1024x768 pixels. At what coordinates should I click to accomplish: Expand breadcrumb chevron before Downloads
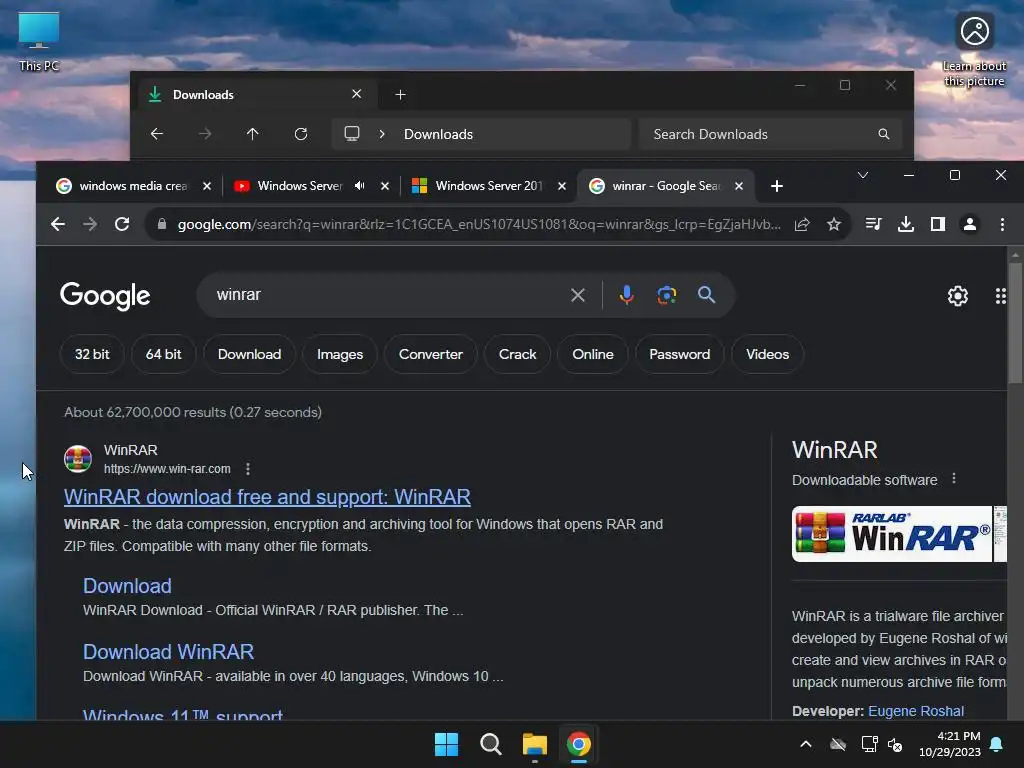tap(382, 134)
